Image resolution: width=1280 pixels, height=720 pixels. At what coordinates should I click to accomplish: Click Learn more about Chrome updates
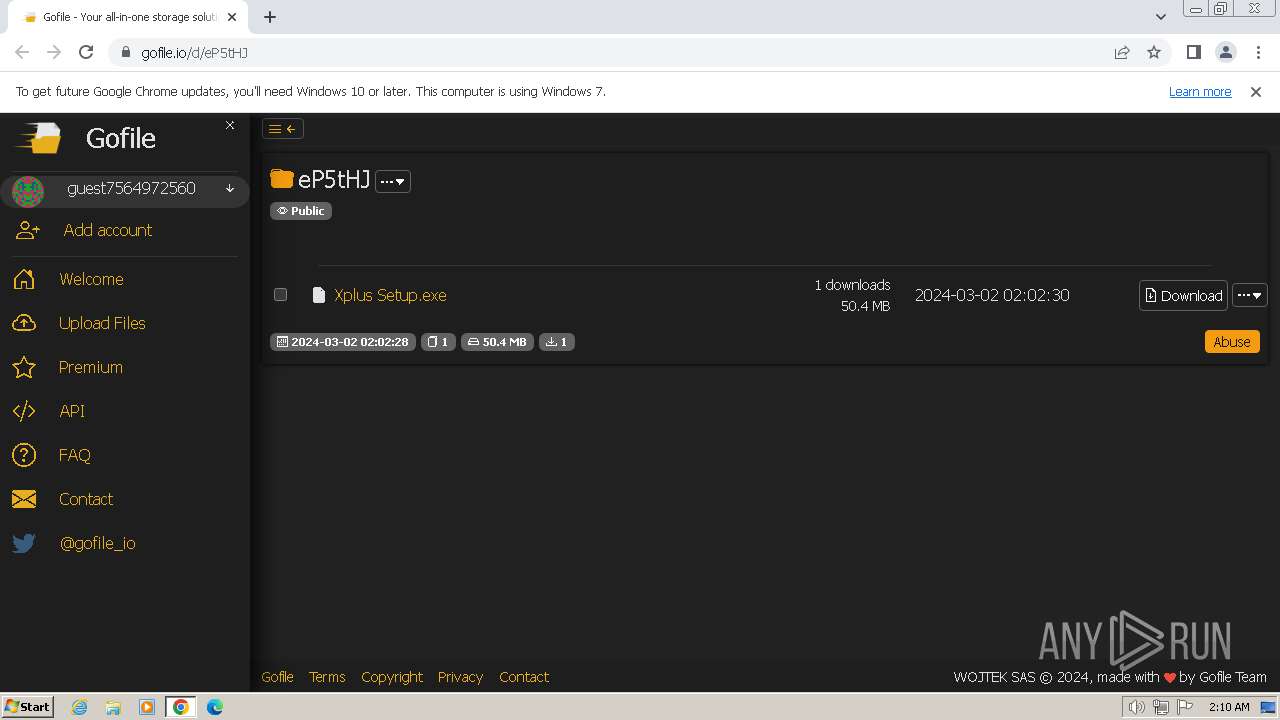(1200, 91)
